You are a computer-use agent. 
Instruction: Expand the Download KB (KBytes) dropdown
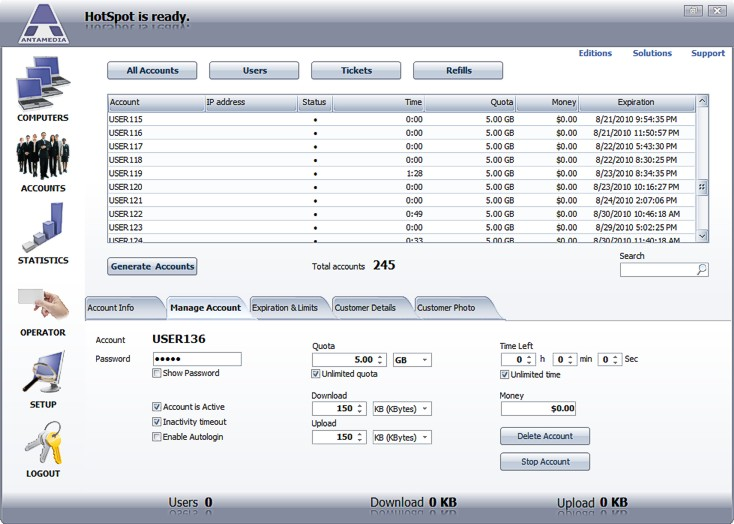click(x=402, y=409)
